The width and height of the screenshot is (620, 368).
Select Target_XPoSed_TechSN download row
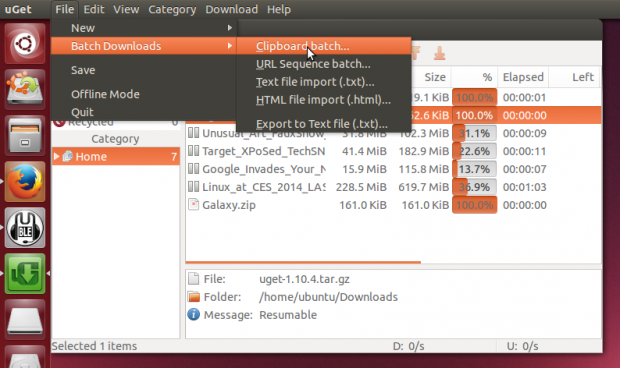(x=393, y=151)
